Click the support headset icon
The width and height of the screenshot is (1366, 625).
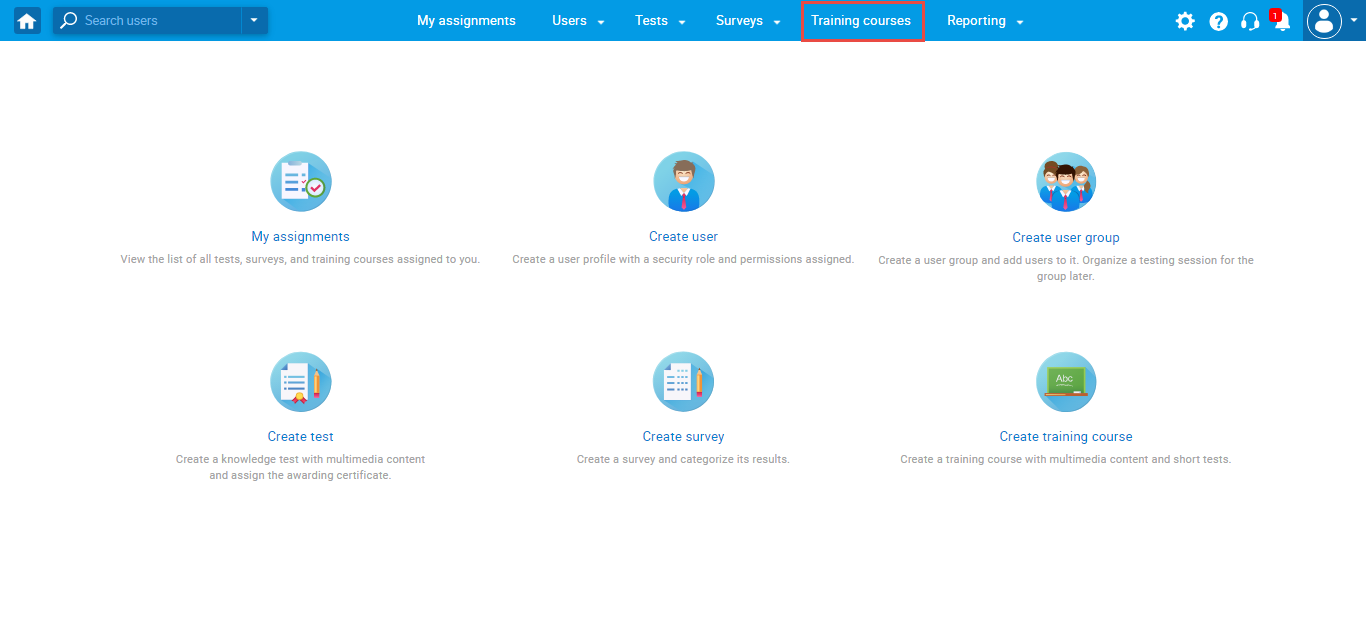click(x=1250, y=21)
